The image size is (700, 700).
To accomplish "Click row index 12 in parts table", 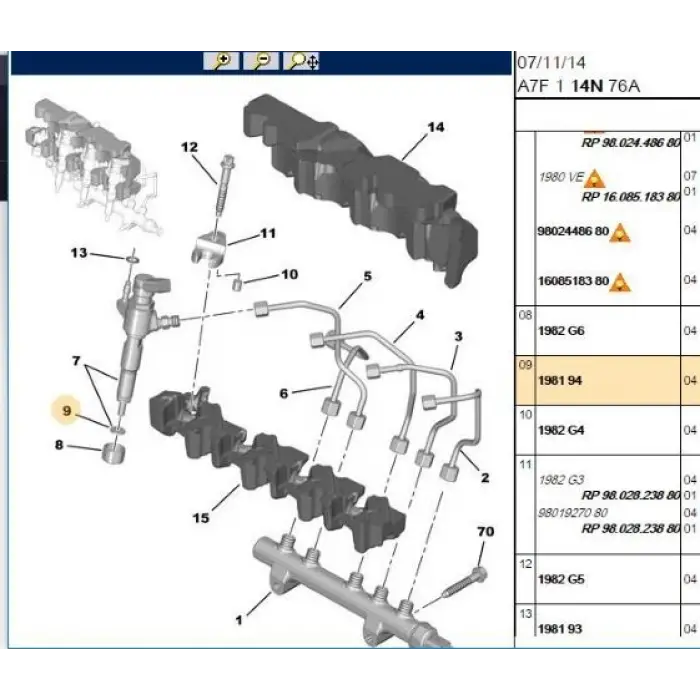I will (x=525, y=564).
